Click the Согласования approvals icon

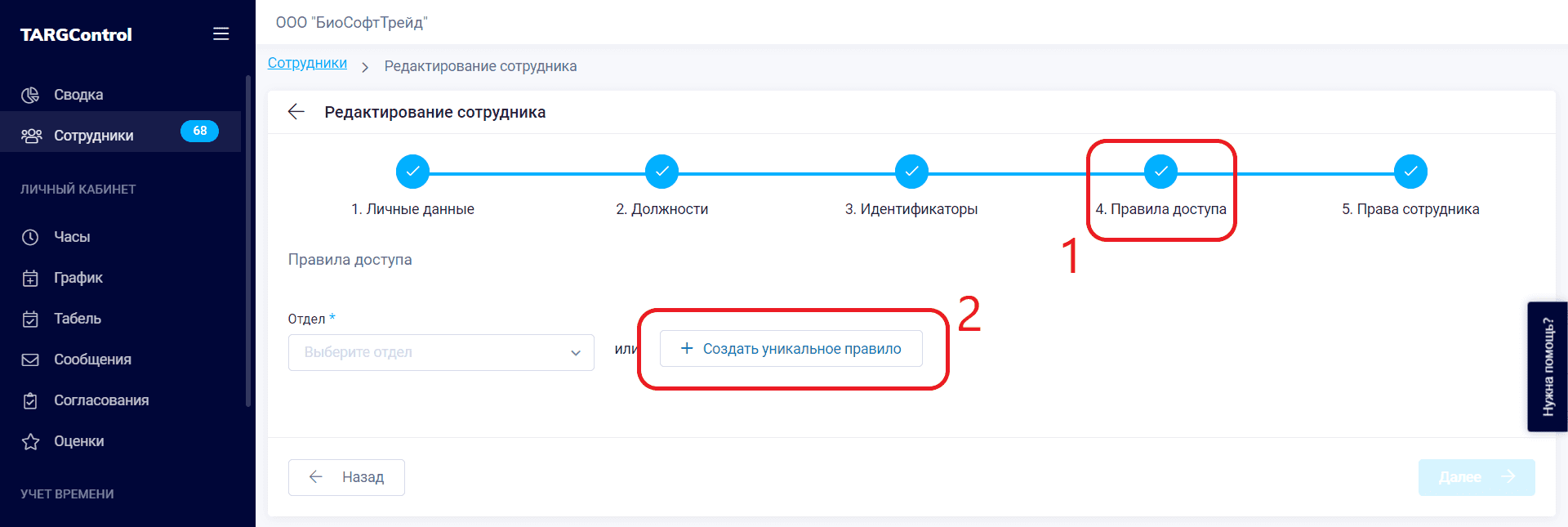pyautogui.click(x=30, y=400)
